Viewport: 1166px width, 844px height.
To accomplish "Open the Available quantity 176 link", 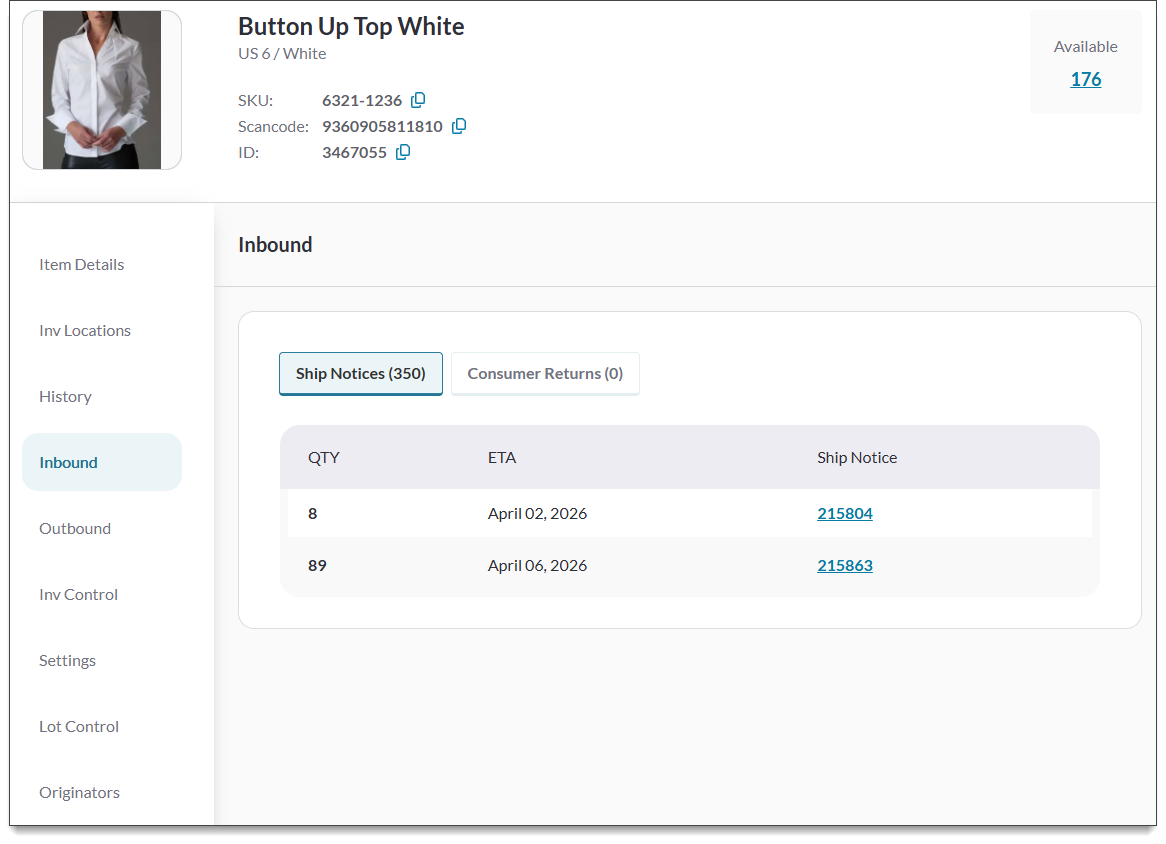I will pyautogui.click(x=1085, y=79).
